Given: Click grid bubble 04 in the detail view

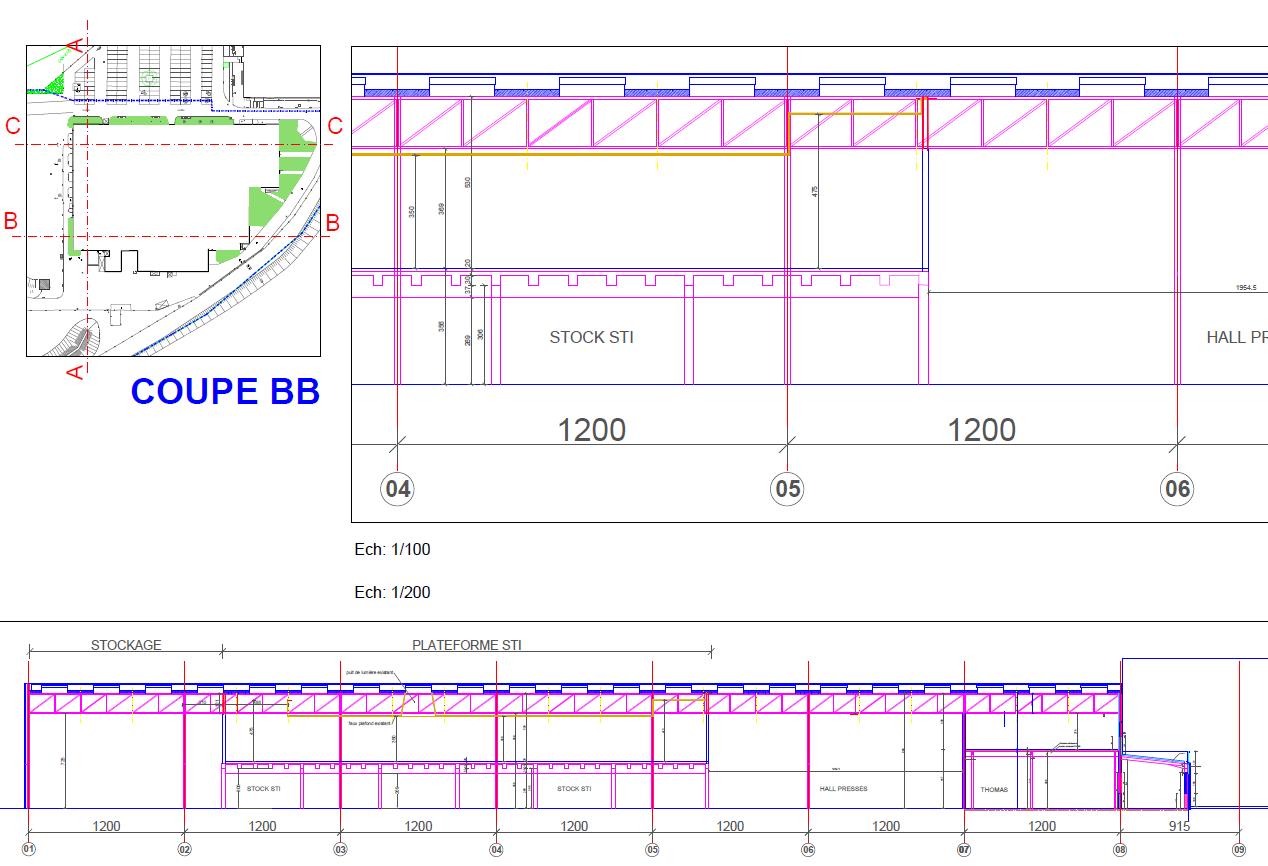Looking at the screenshot, I should (398, 489).
